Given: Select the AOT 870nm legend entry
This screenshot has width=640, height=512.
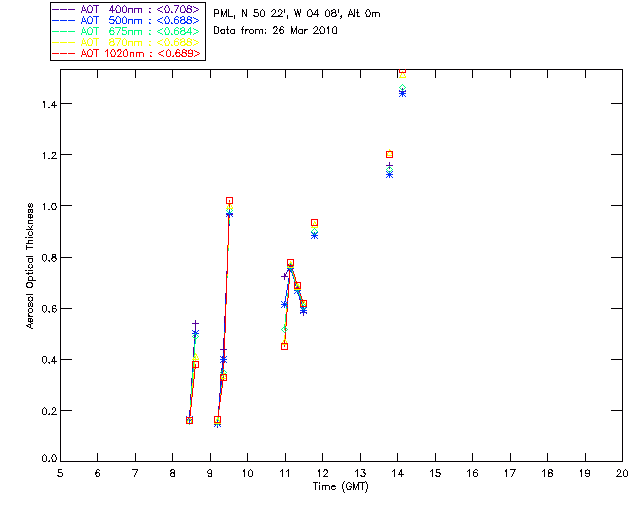Looking at the screenshot, I should tap(127, 42).
